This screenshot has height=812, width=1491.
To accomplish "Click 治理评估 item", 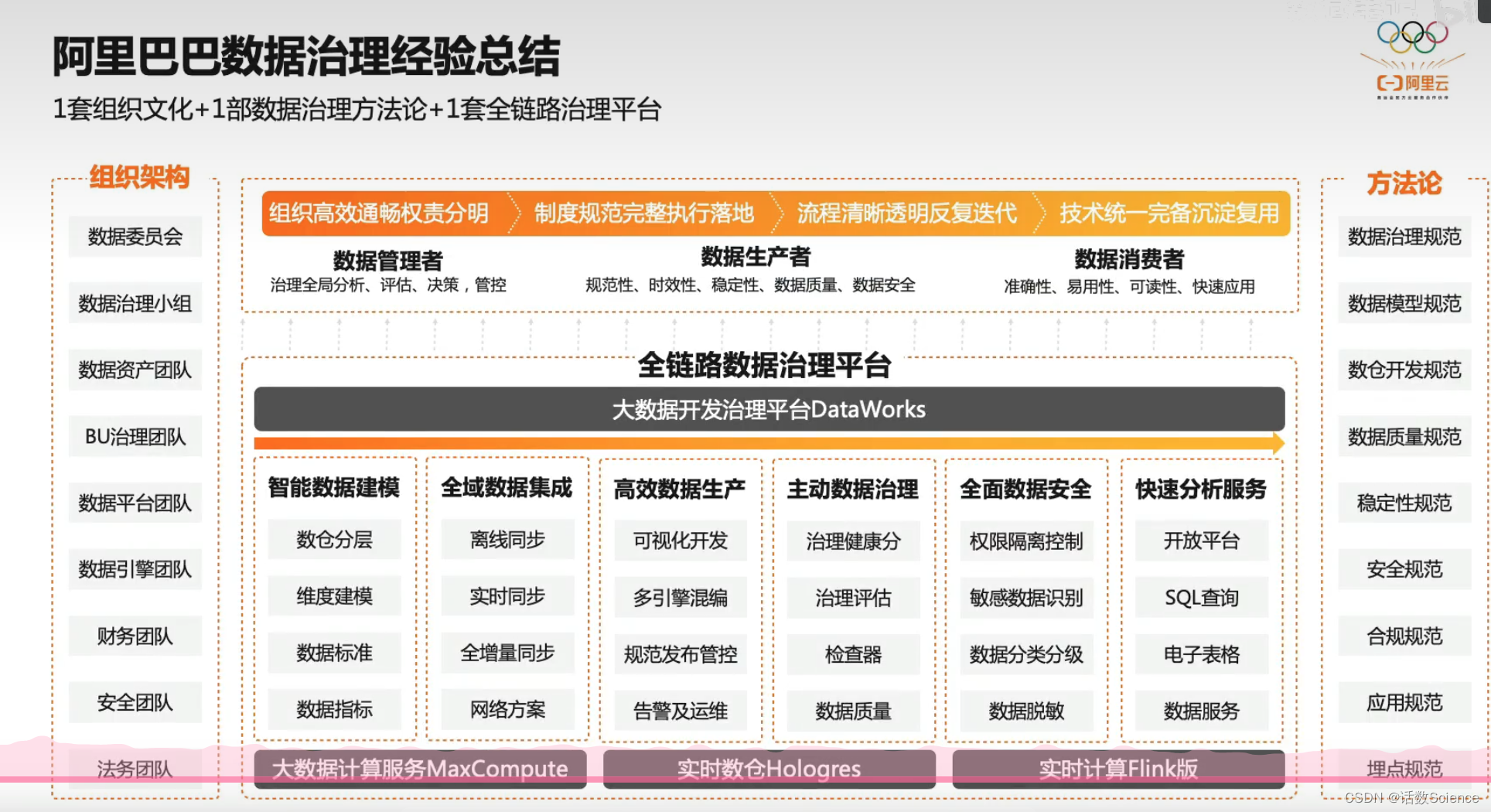I will (x=854, y=598).
